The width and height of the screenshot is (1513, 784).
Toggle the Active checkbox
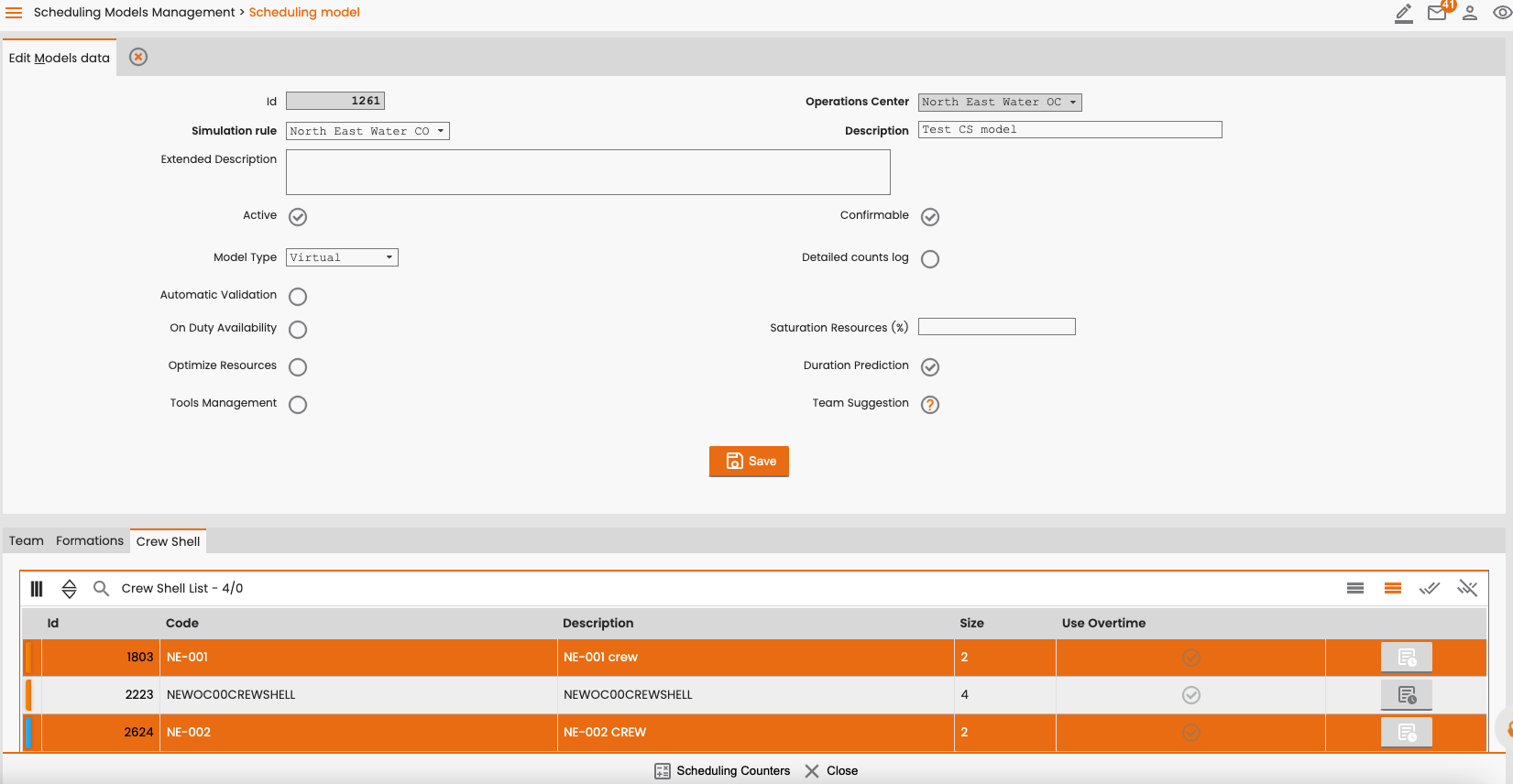[298, 217]
